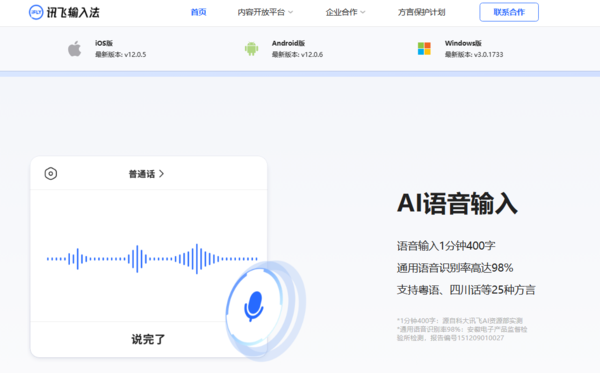Expand the 内容开放平台 dropdown chevron
The height and width of the screenshot is (373, 600).
click(x=291, y=12)
